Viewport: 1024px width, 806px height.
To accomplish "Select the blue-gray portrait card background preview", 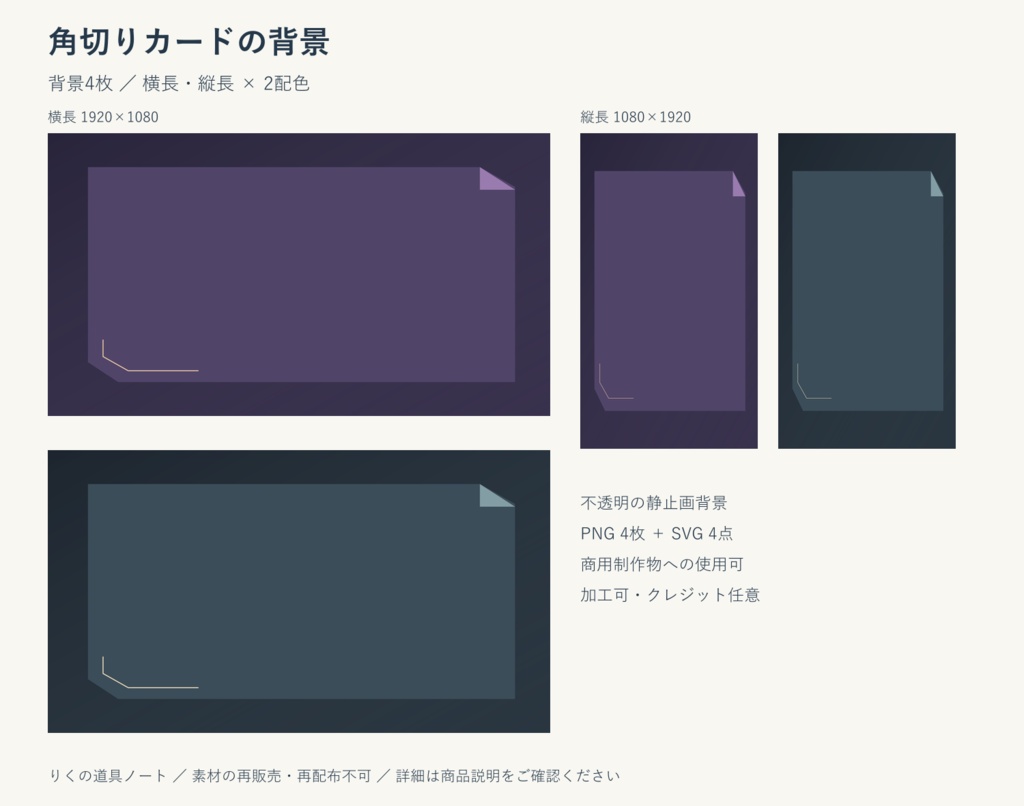I will point(867,291).
